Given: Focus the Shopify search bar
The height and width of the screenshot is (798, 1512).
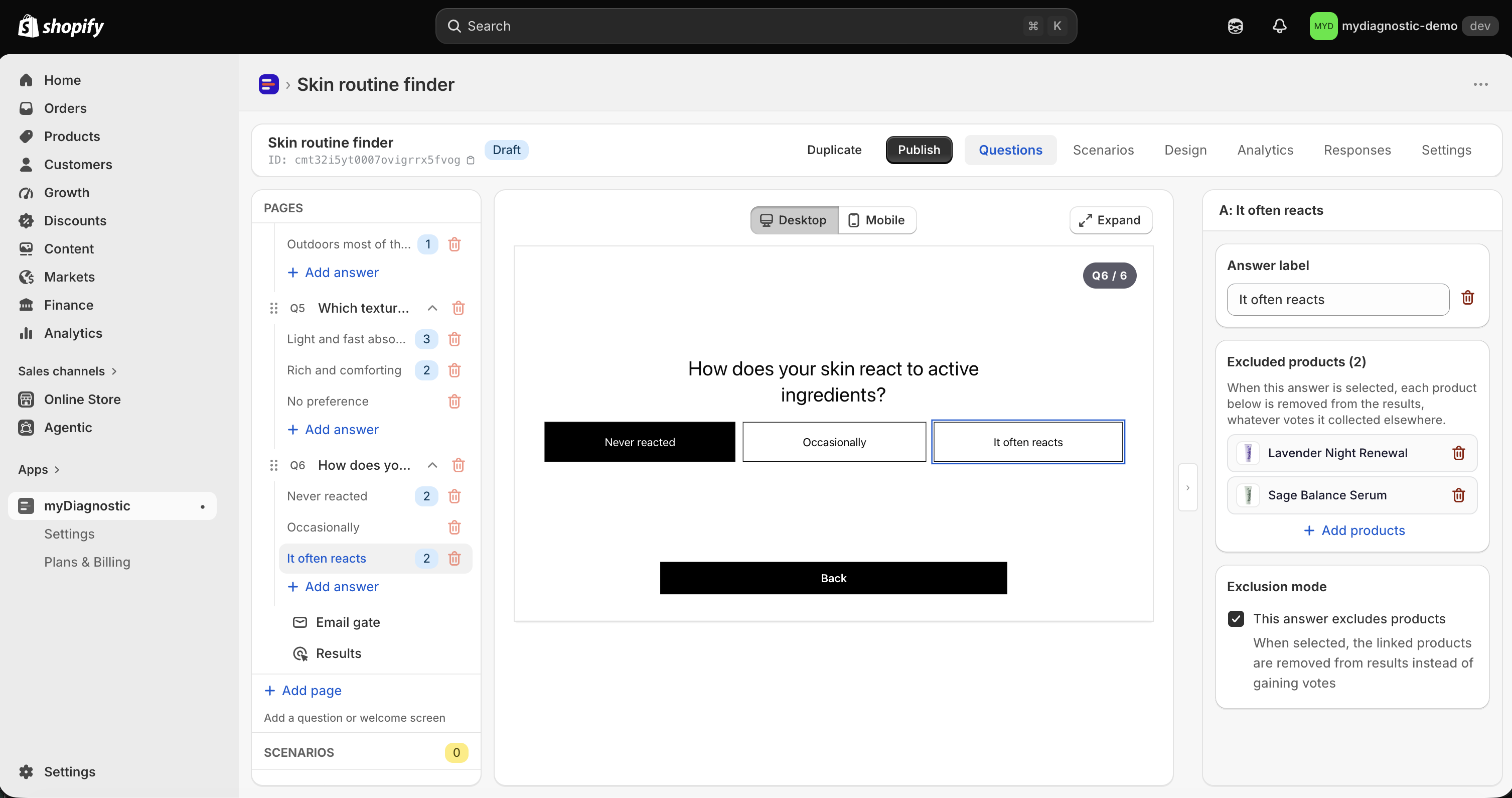Looking at the screenshot, I should click(x=755, y=26).
